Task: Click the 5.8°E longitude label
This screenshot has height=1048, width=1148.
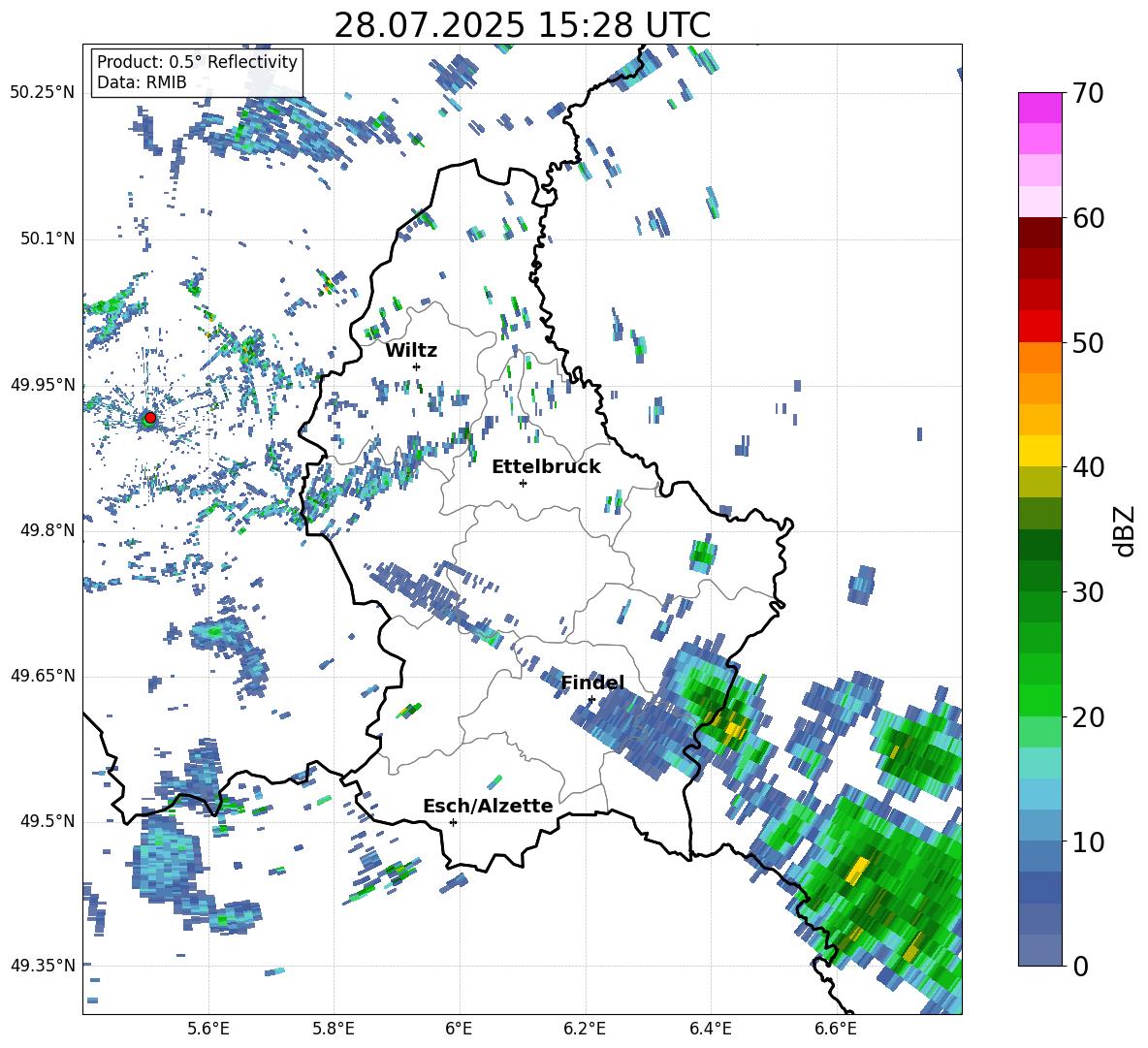Action: coord(334,1029)
